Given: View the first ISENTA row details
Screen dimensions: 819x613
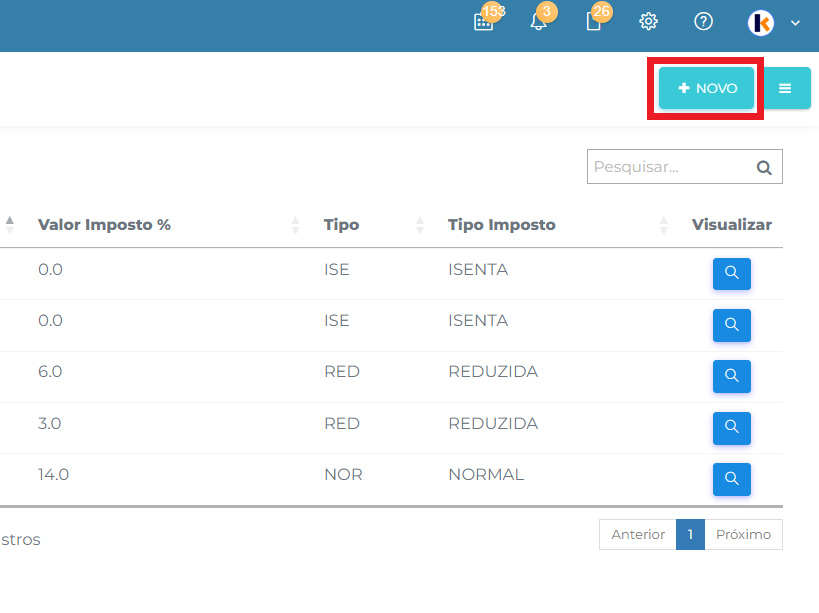Looking at the screenshot, I should click(731, 273).
